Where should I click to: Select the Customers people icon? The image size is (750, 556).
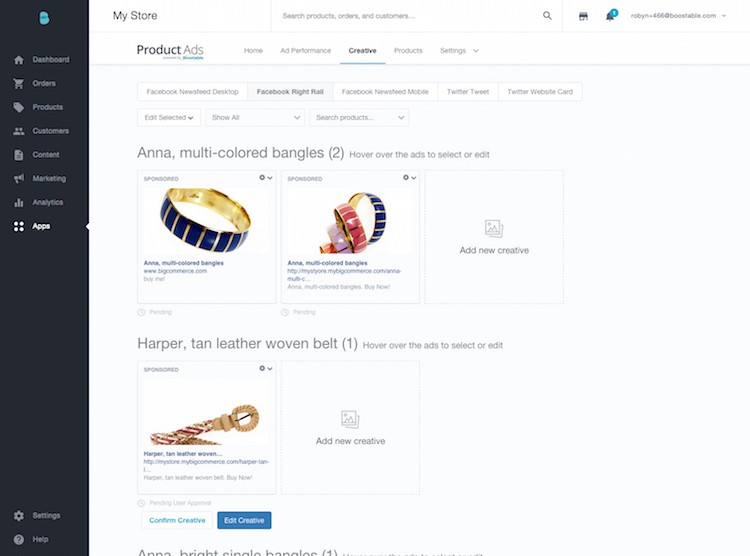coord(19,131)
